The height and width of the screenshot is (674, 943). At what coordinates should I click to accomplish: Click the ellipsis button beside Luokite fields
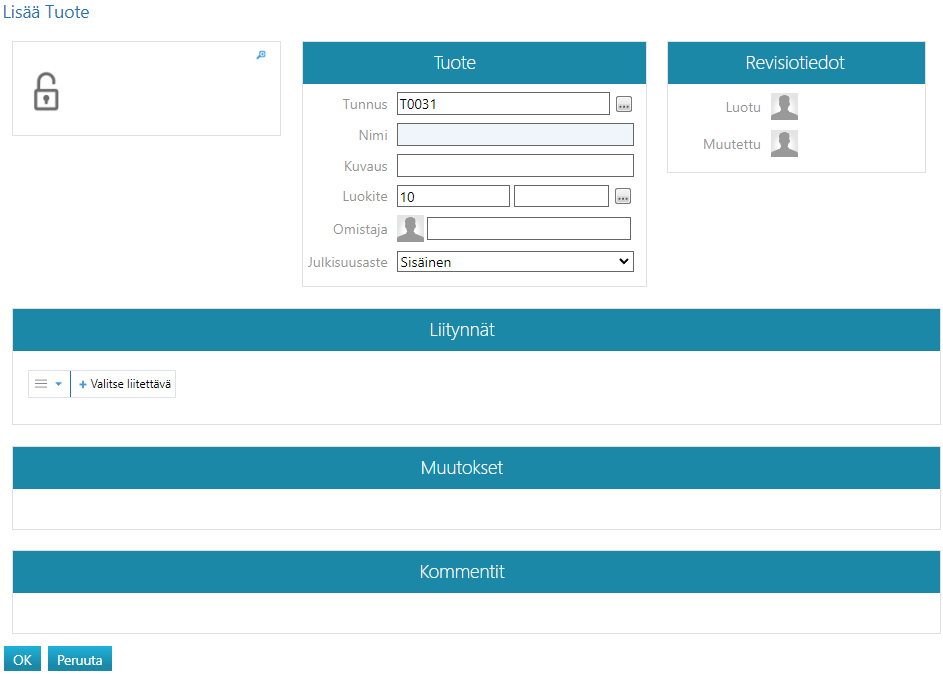pyautogui.click(x=624, y=197)
